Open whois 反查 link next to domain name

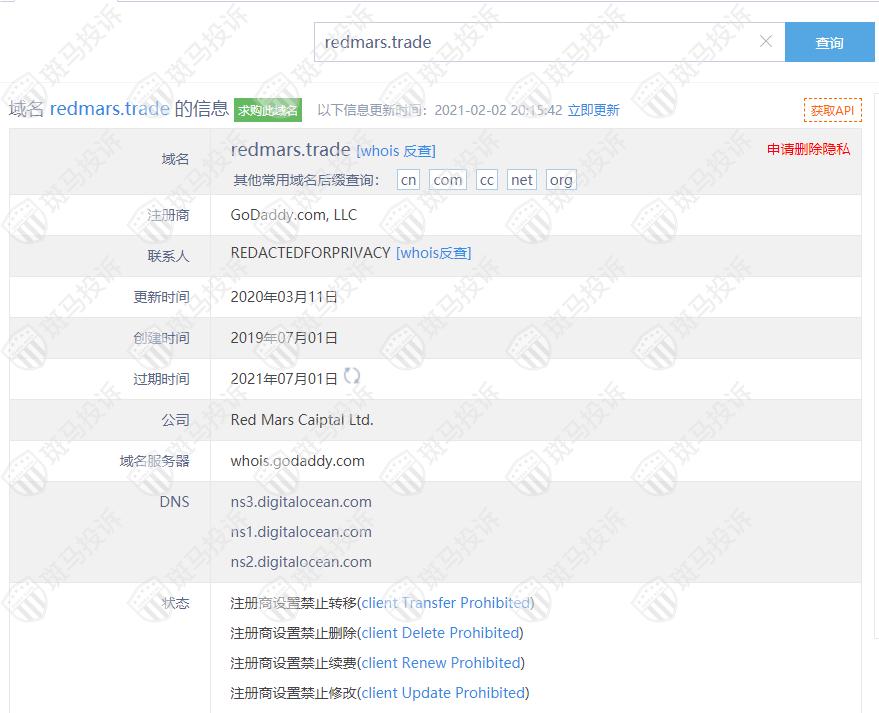[x=395, y=151]
